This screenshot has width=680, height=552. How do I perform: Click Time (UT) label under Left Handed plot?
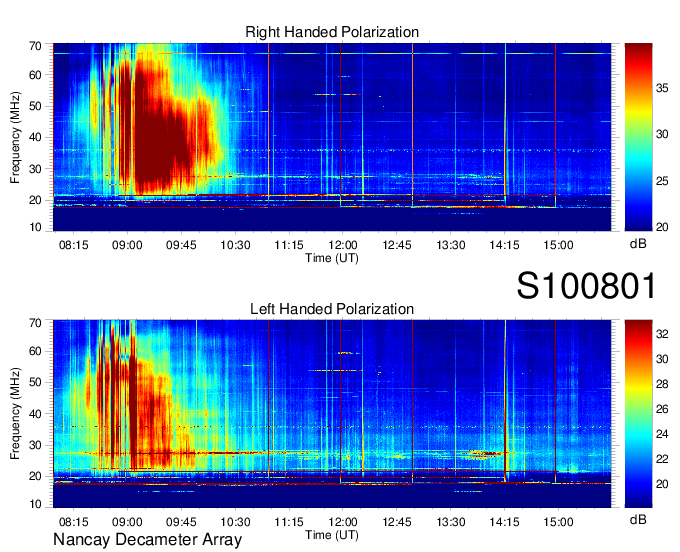[x=332, y=535]
